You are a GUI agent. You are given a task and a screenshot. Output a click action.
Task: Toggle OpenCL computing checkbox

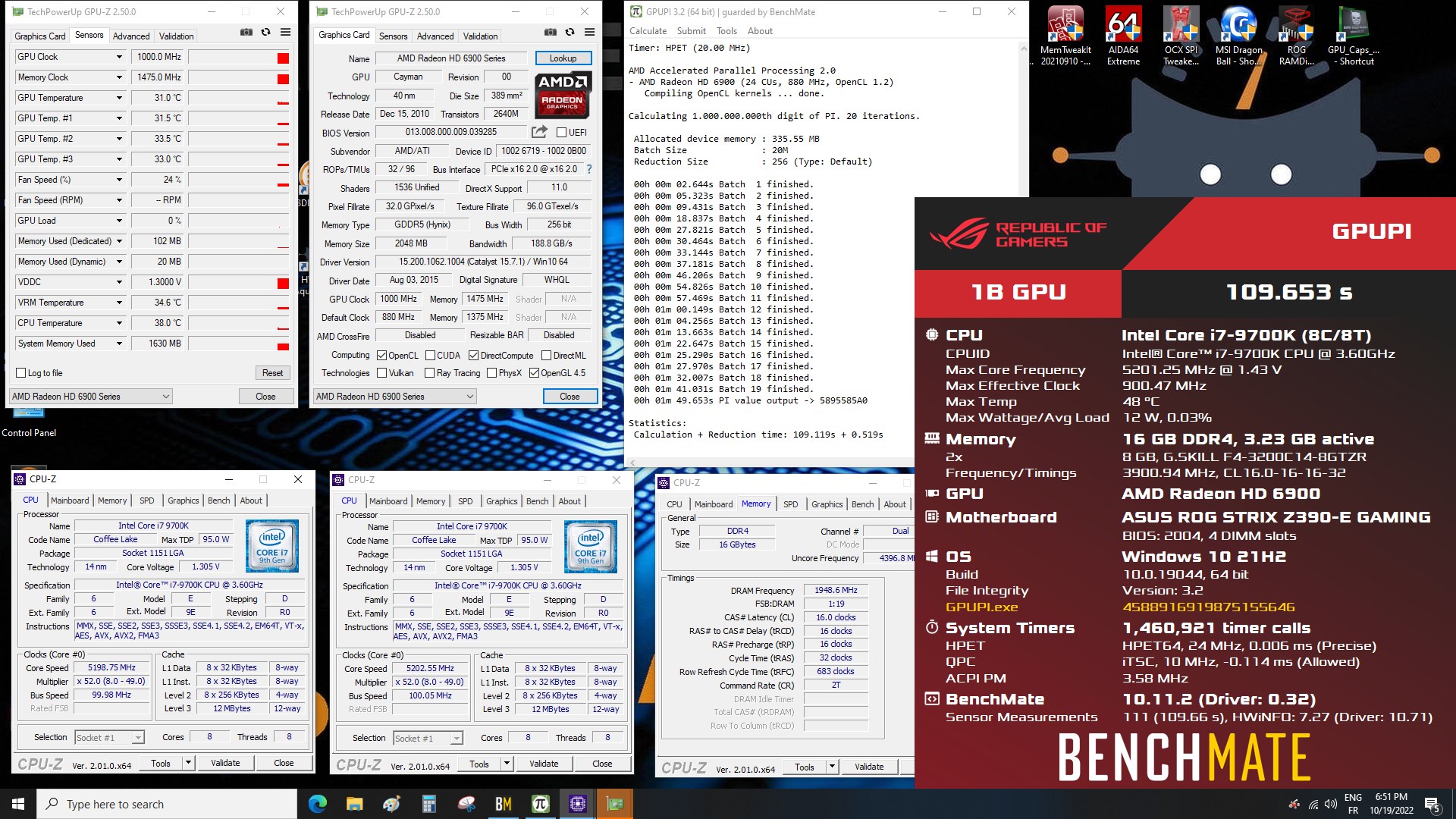click(381, 355)
